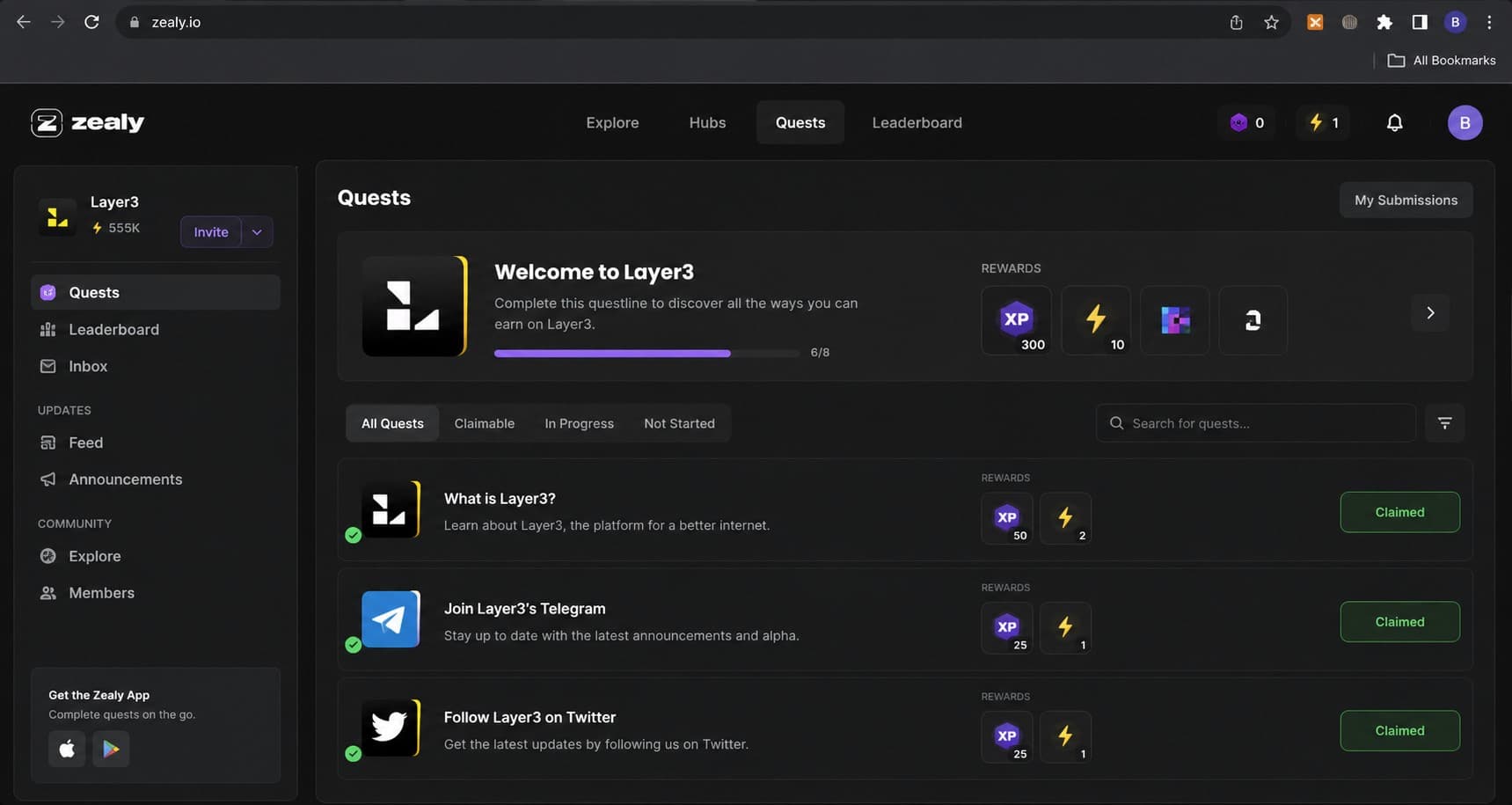The height and width of the screenshot is (805, 1512).
Task: Expand the Invite dropdown arrow
Action: coord(257,232)
